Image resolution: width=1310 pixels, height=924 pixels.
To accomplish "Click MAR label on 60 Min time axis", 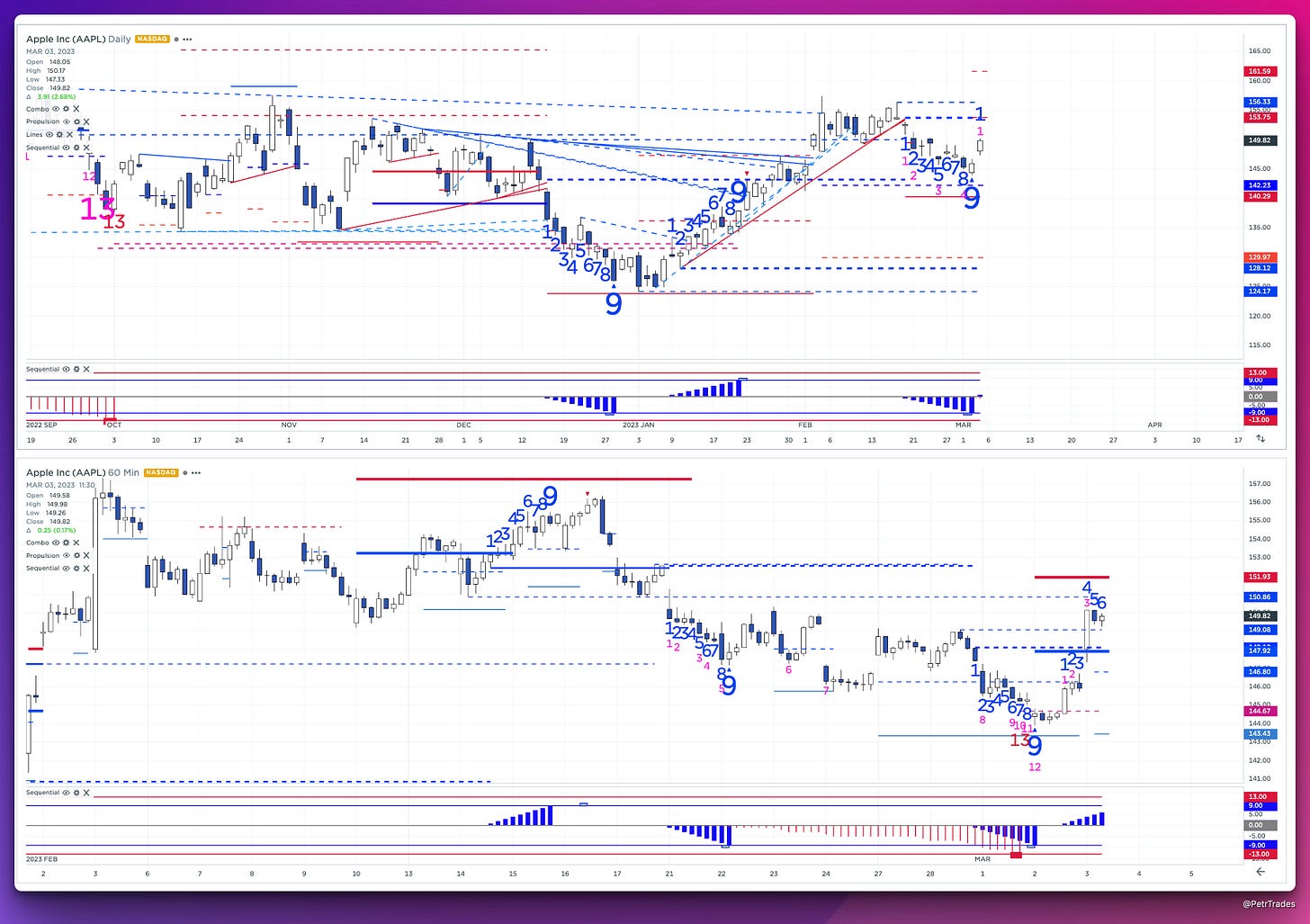I will coord(982,859).
